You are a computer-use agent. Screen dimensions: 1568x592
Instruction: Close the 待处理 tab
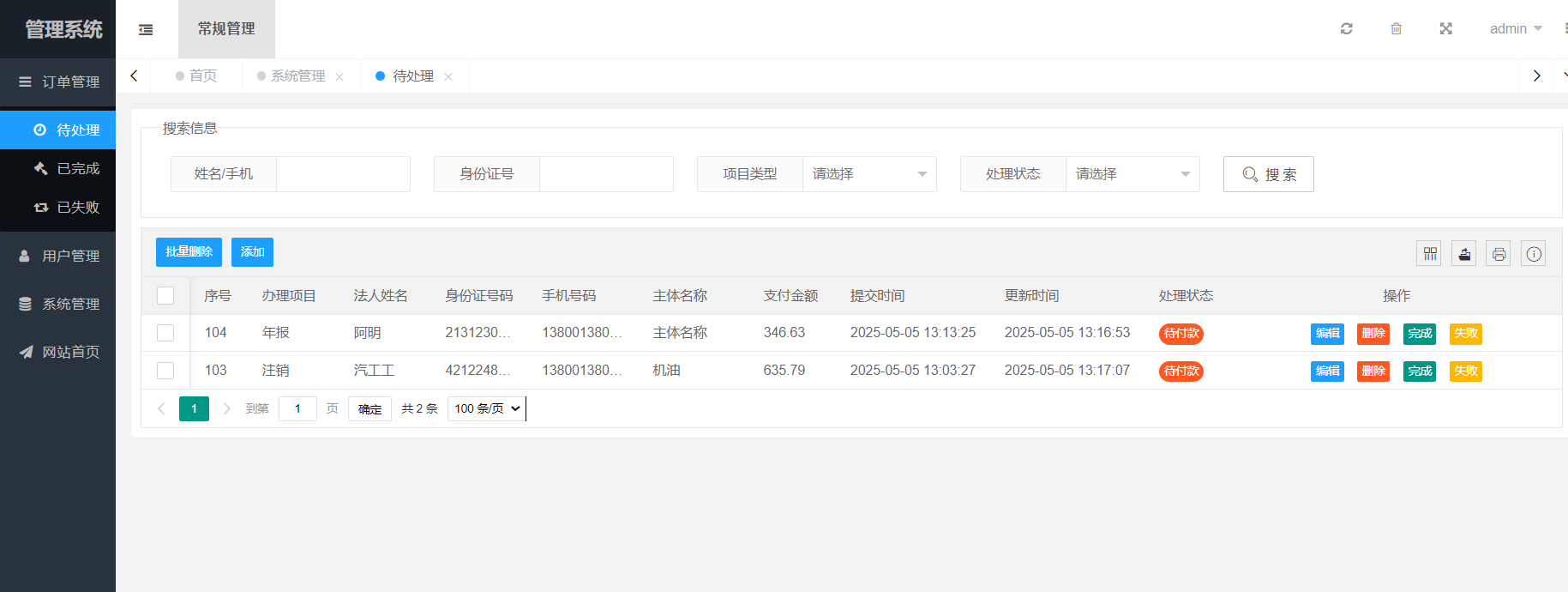tap(448, 77)
